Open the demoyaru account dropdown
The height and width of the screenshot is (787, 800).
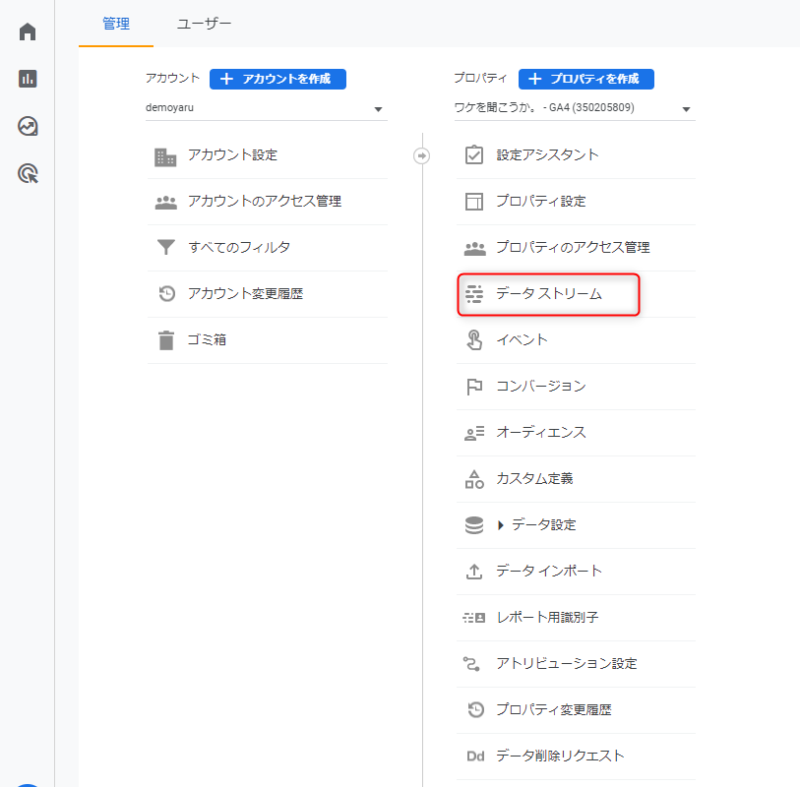pyautogui.click(x=266, y=108)
